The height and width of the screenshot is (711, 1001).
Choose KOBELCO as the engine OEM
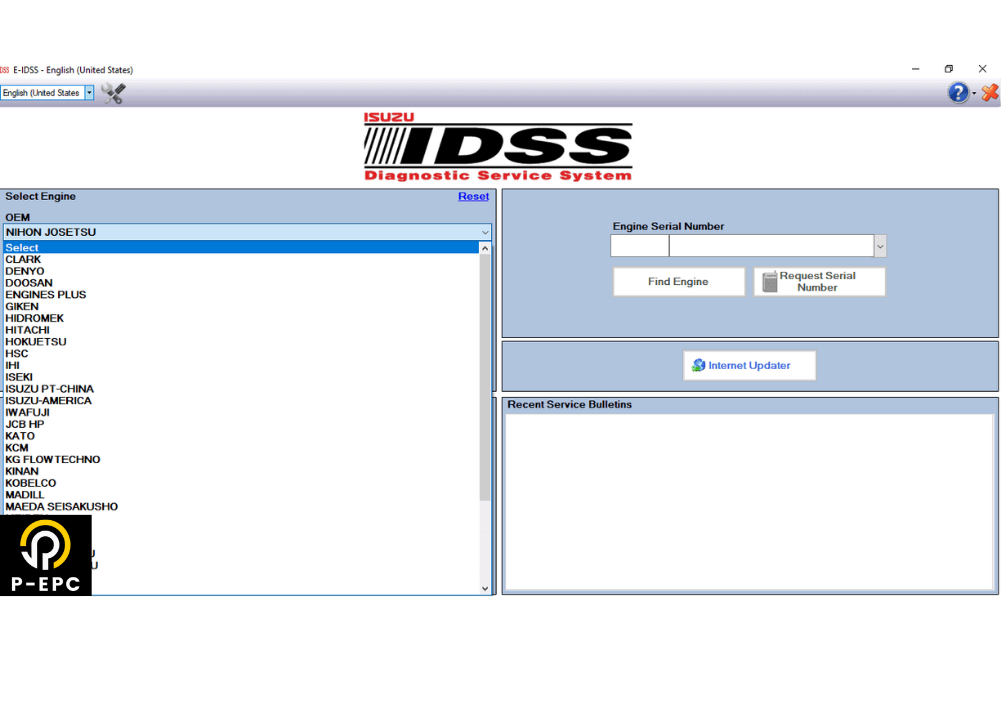click(31, 483)
